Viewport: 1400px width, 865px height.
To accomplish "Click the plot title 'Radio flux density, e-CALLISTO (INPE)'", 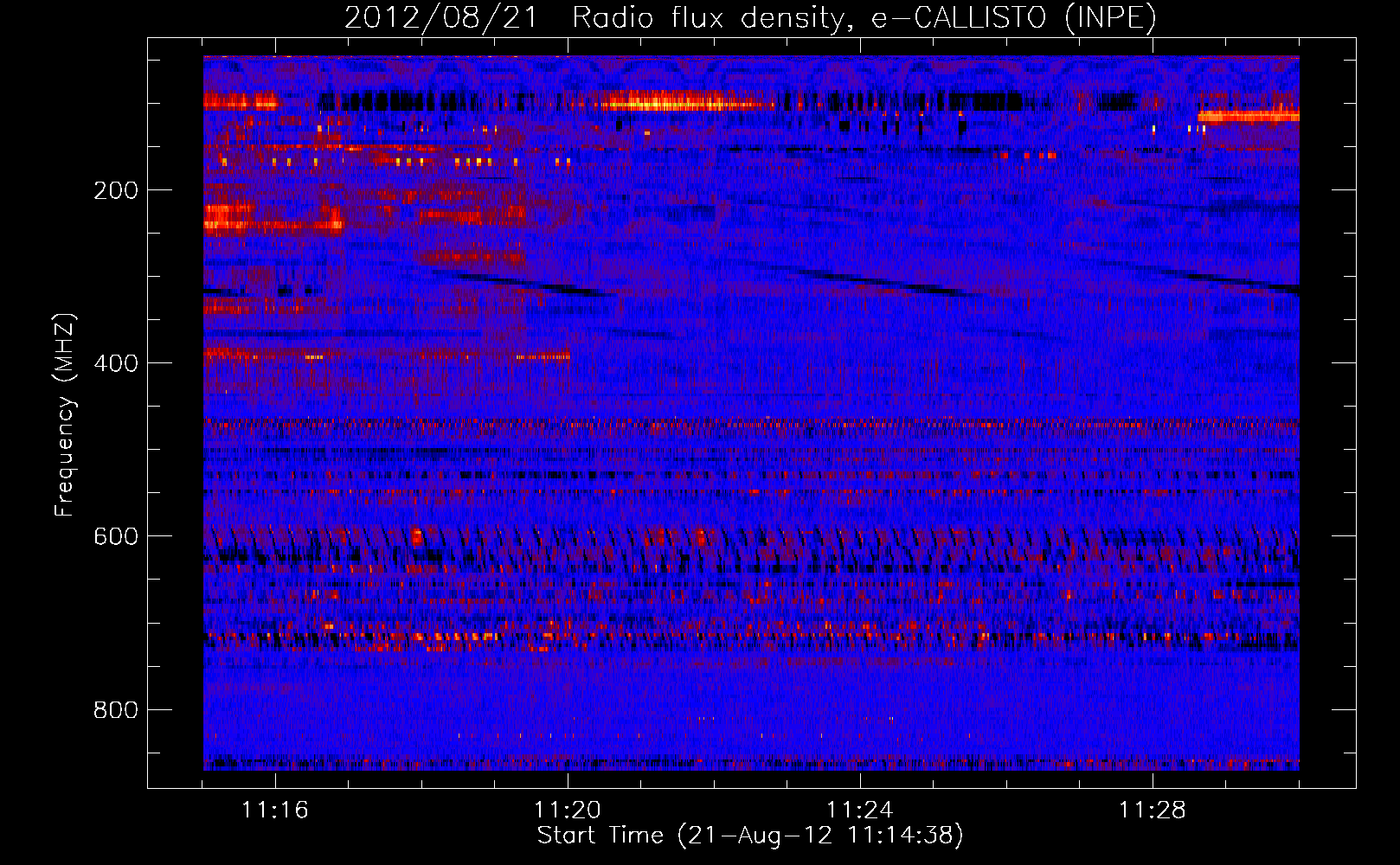I will [x=864, y=17].
